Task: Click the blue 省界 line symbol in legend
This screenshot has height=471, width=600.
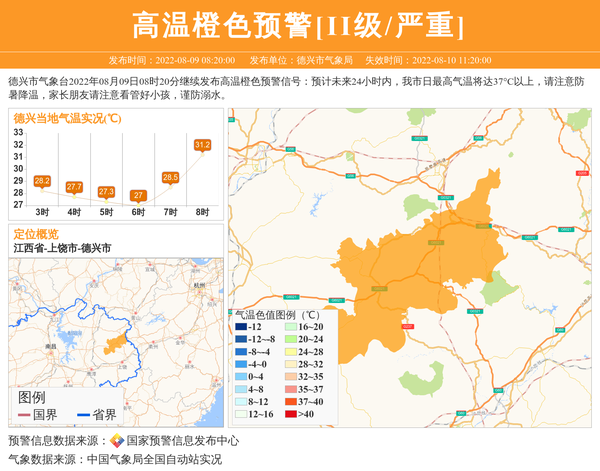Action: coord(83,415)
